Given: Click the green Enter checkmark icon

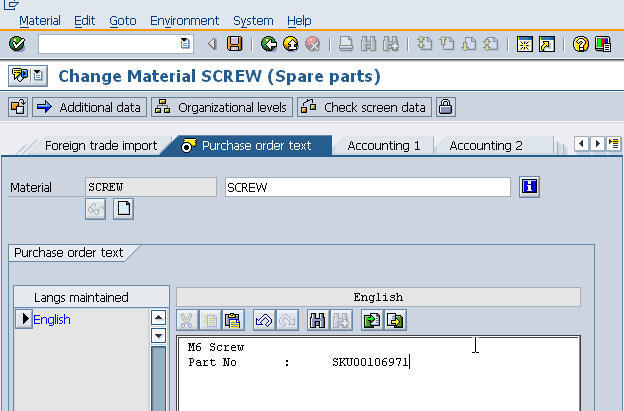Looking at the screenshot, I should pyautogui.click(x=17, y=44).
